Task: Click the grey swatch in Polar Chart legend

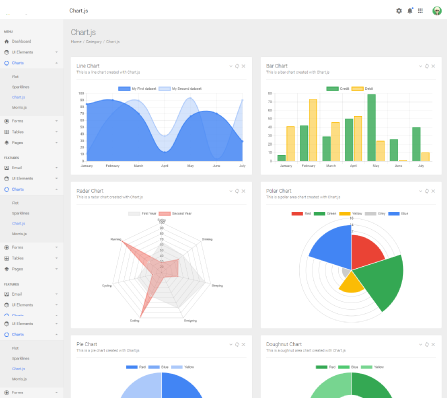Action: pos(371,214)
